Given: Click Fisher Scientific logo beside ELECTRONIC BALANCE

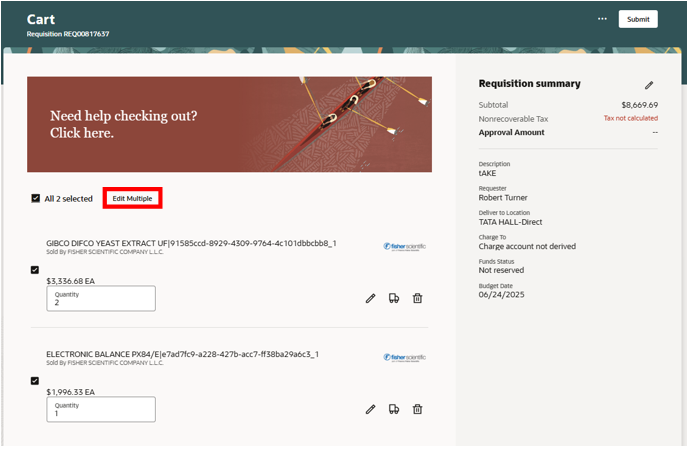Looking at the screenshot, I should 405,358.
